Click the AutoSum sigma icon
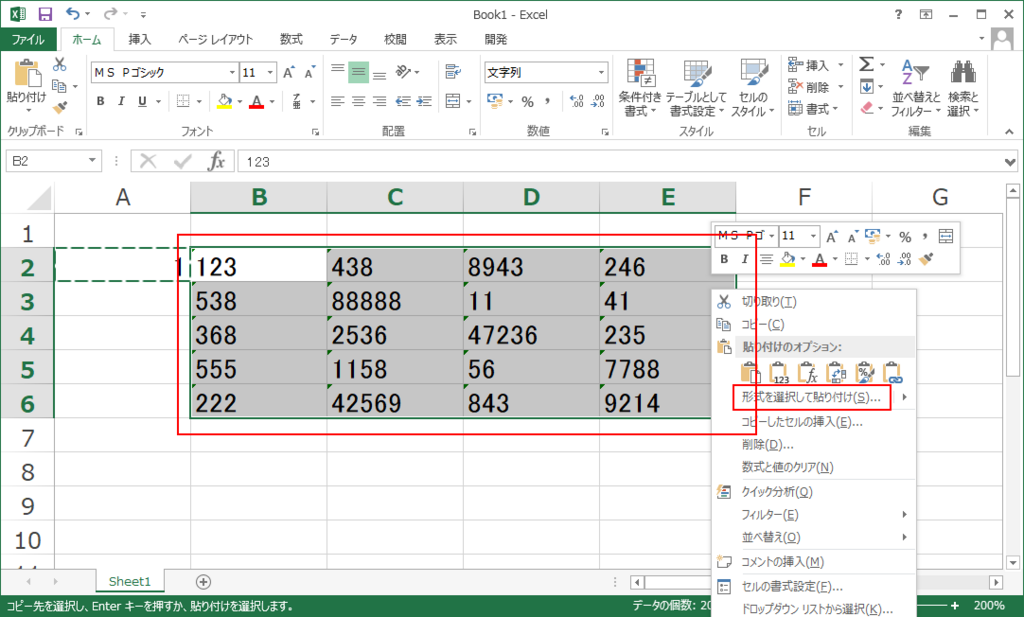Screen dimensions: 1024x617 click(865, 64)
